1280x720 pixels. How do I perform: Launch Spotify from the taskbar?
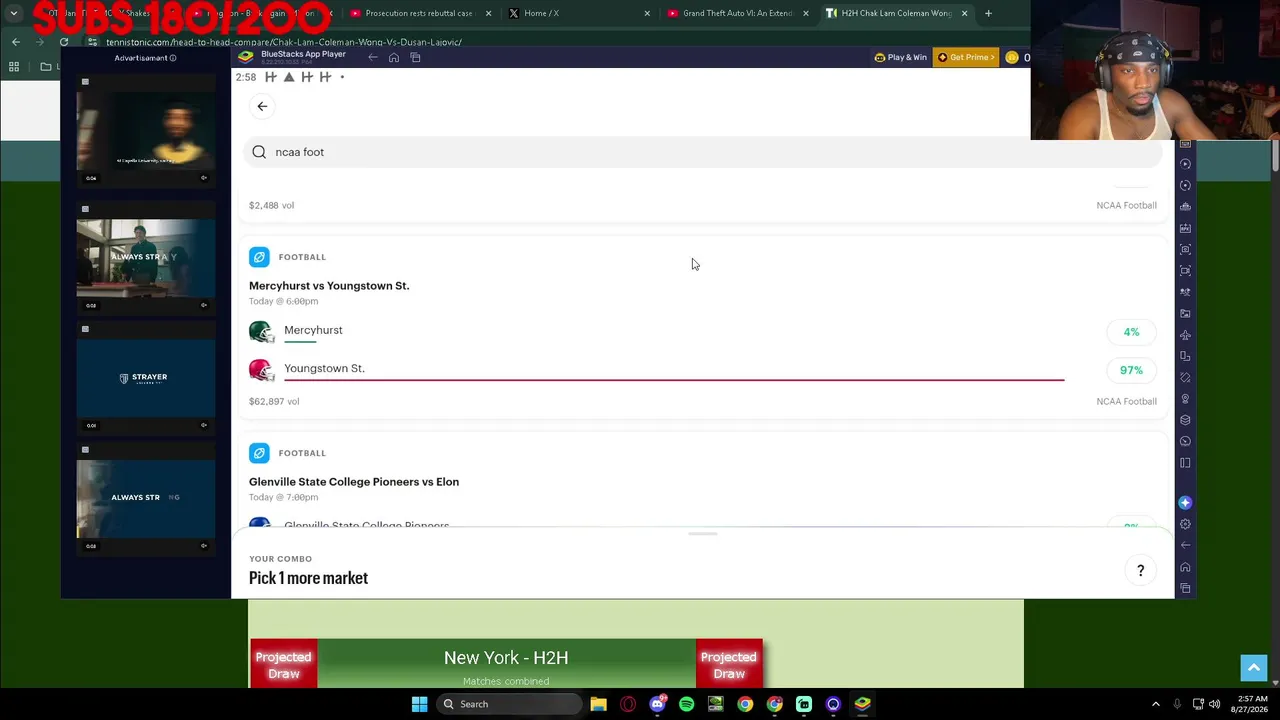pyautogui.click(x=686, y=704)
